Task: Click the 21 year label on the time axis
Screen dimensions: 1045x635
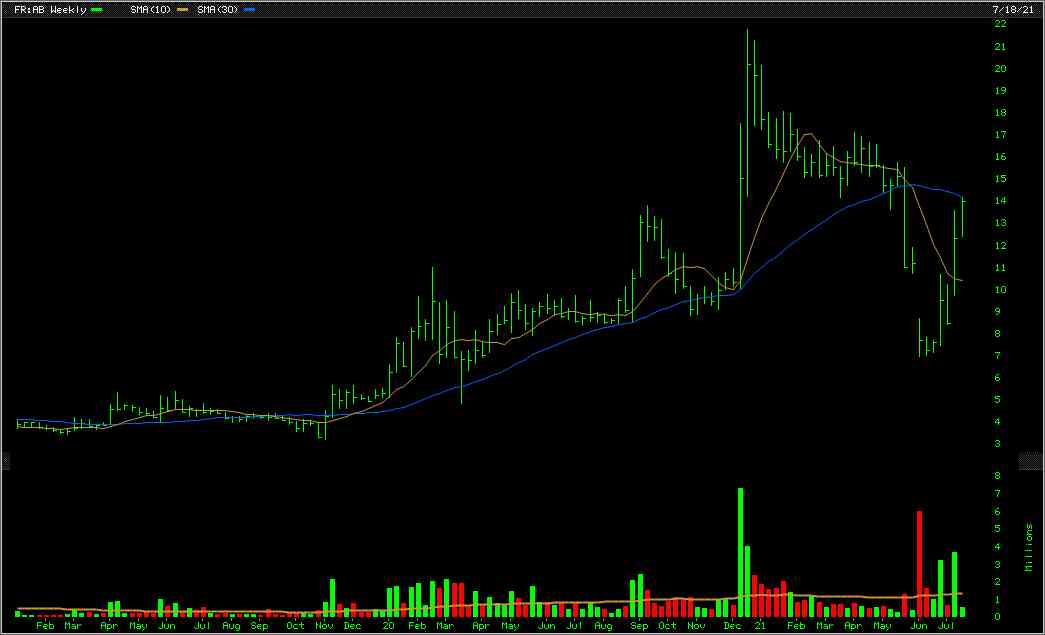Action: [x=760, y=626]
